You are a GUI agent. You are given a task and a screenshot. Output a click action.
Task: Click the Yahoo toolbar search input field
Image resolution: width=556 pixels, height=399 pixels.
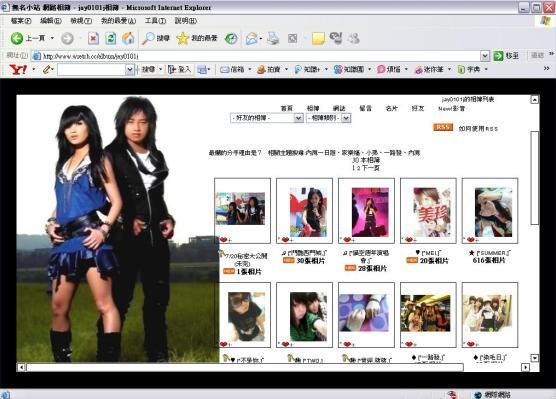click(92, 70)
